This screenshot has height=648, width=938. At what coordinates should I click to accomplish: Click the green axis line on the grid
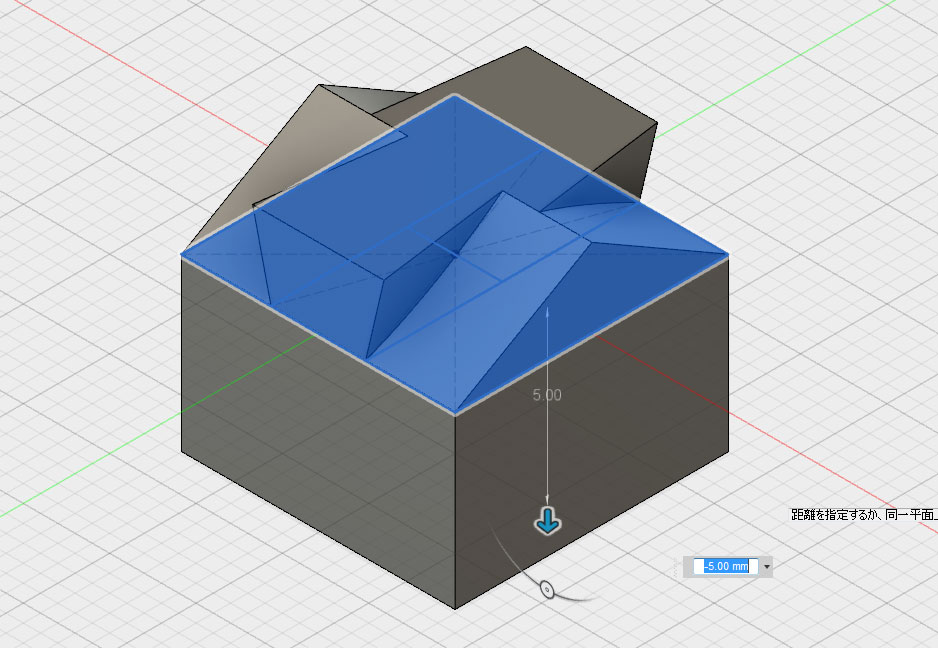(x=100, y=480)
